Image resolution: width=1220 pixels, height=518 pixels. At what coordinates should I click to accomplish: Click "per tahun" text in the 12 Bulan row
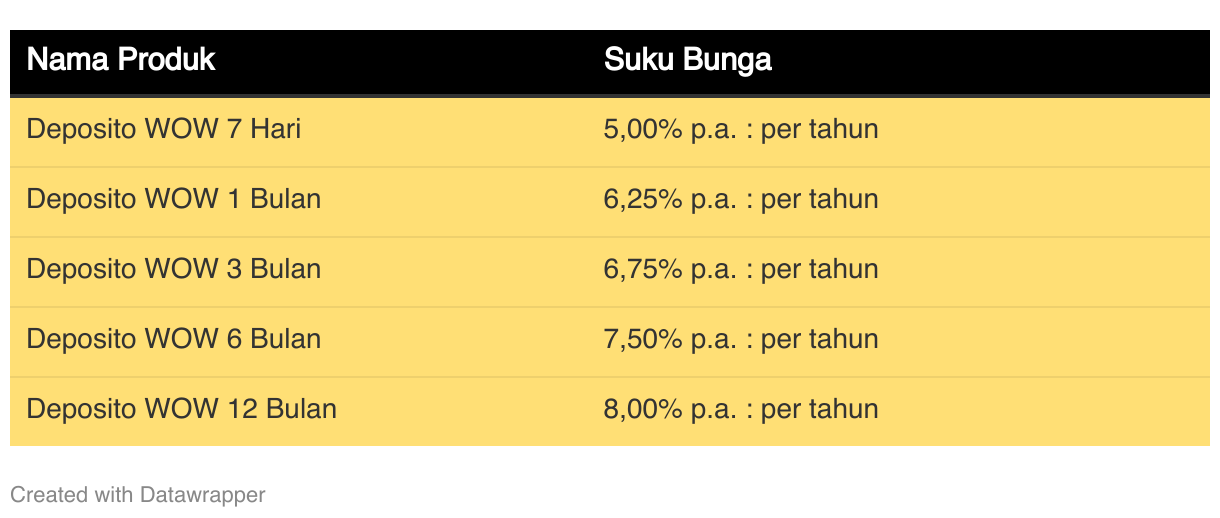(820, 410)
